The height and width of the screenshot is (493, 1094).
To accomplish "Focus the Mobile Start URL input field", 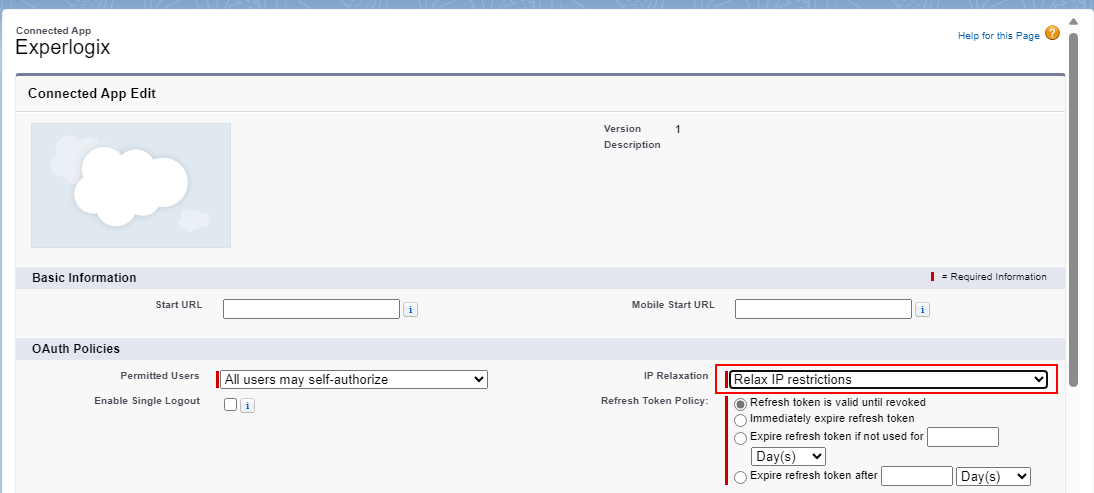I will (823, 309).
